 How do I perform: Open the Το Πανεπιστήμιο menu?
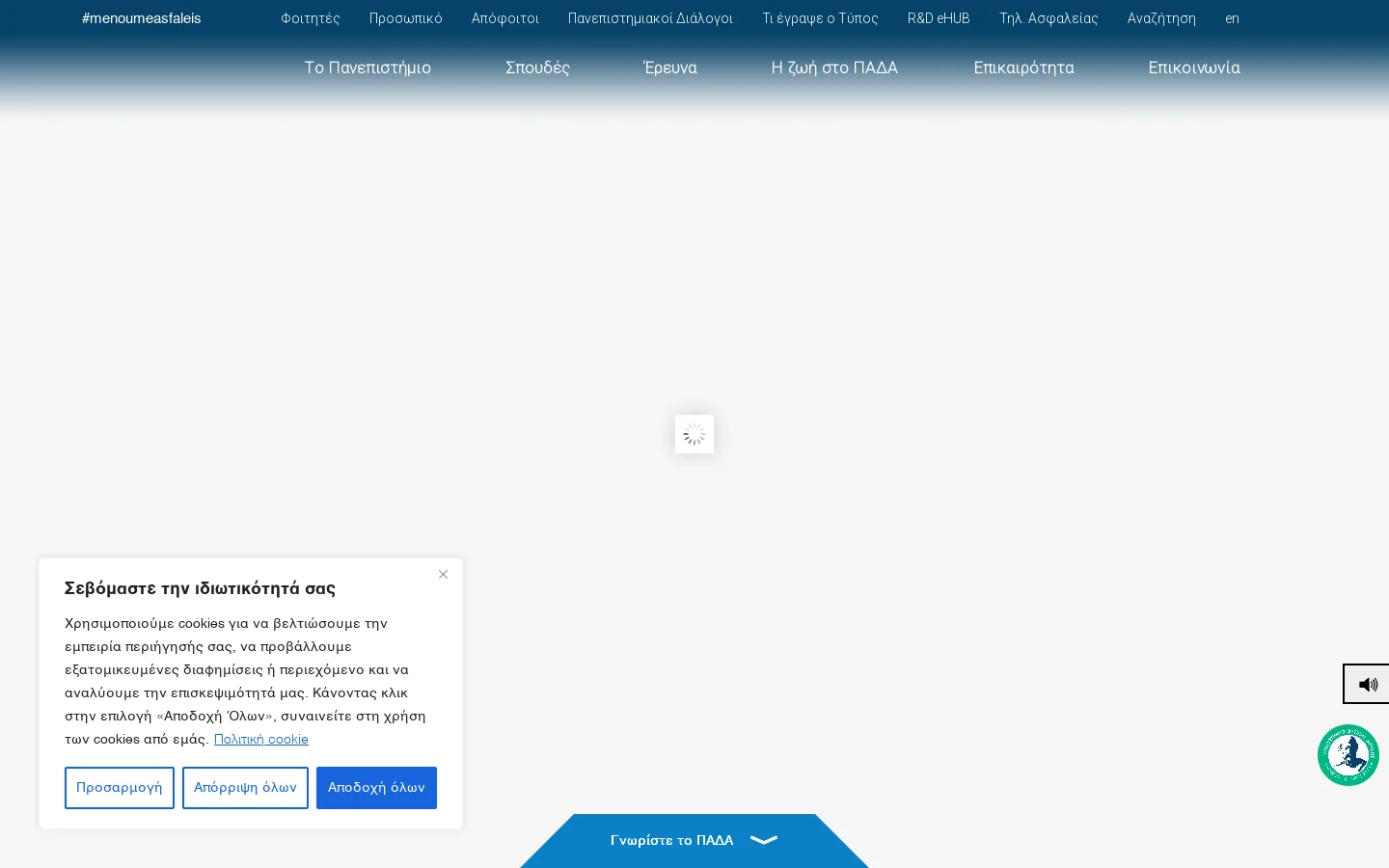pyautogui.click(x=368, y=68)
